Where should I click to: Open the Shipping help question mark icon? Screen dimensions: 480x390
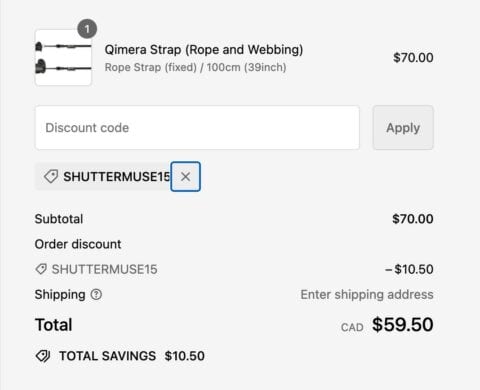[96, 295]
